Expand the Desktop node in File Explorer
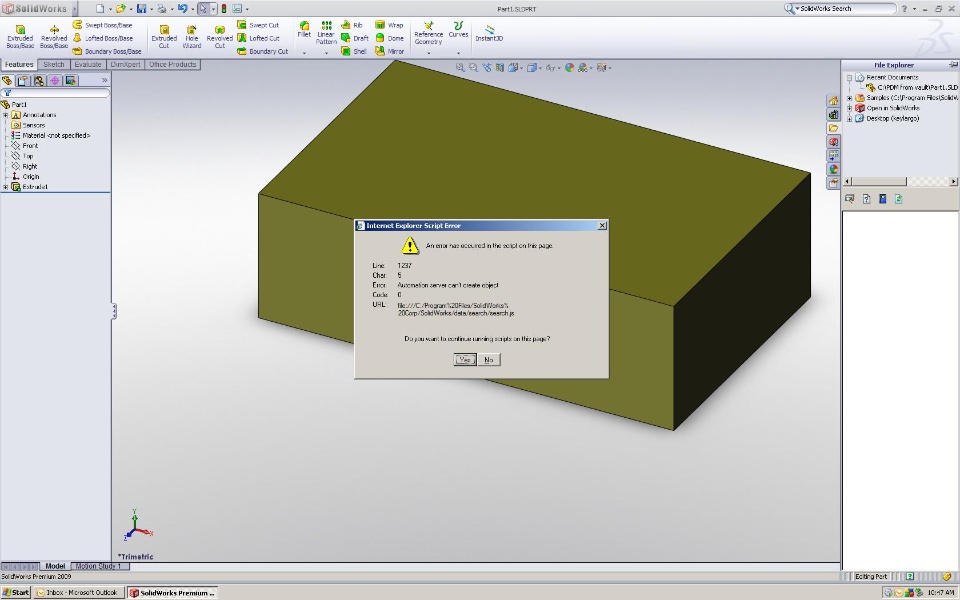This screenshot has width=960, height=600. [850, 119]
